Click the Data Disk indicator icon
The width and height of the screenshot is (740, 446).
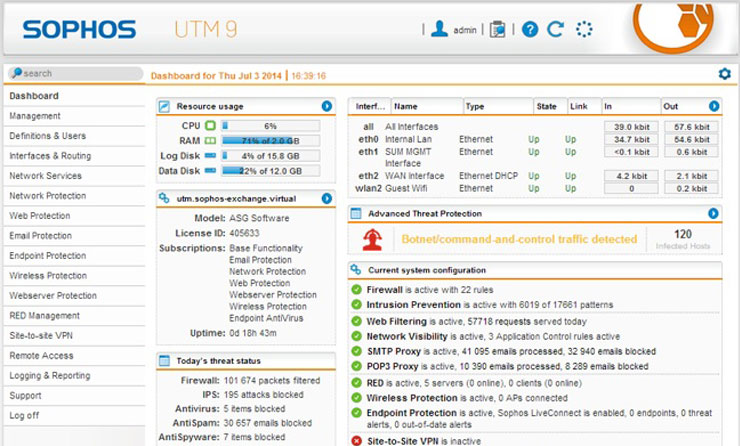[x=210, y=170]
